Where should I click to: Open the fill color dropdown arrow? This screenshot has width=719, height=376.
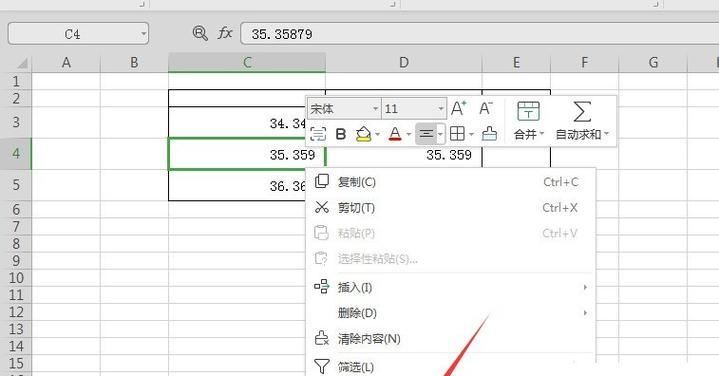pyautogui.click(x=377, y=134)
